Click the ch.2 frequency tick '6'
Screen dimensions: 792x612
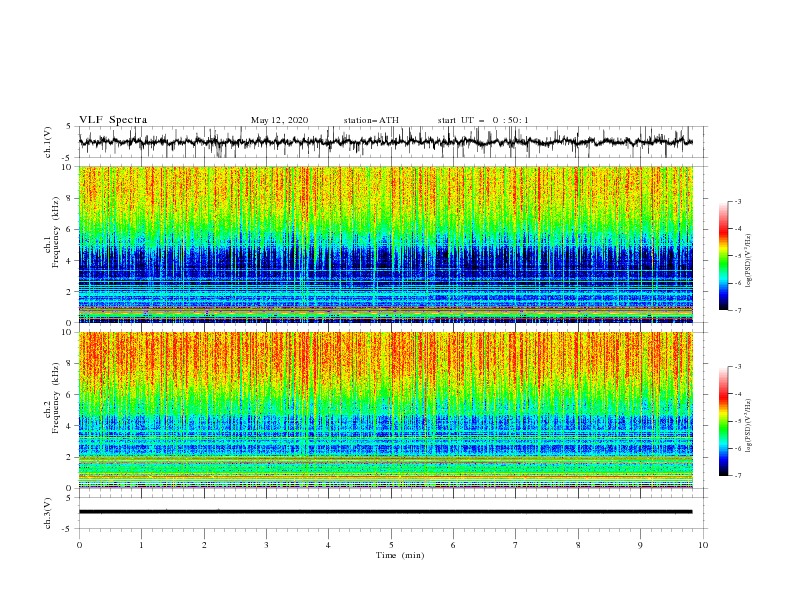[69, 395]
